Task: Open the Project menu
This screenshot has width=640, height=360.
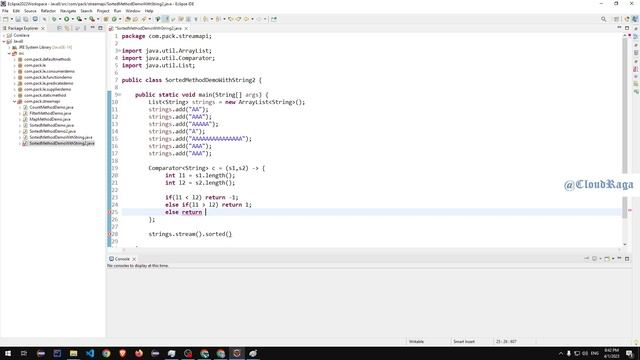Action: tap(103, 11)
